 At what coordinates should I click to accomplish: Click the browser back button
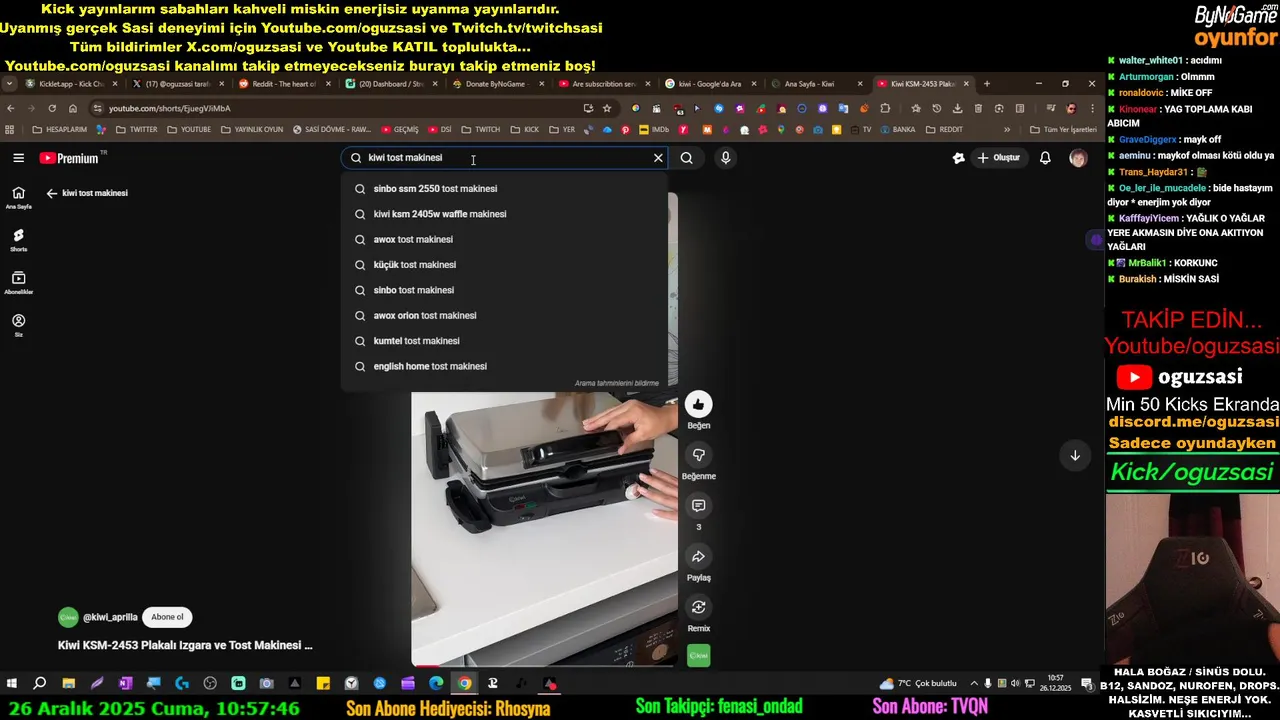pyautogui.click(x=11, y=108)
